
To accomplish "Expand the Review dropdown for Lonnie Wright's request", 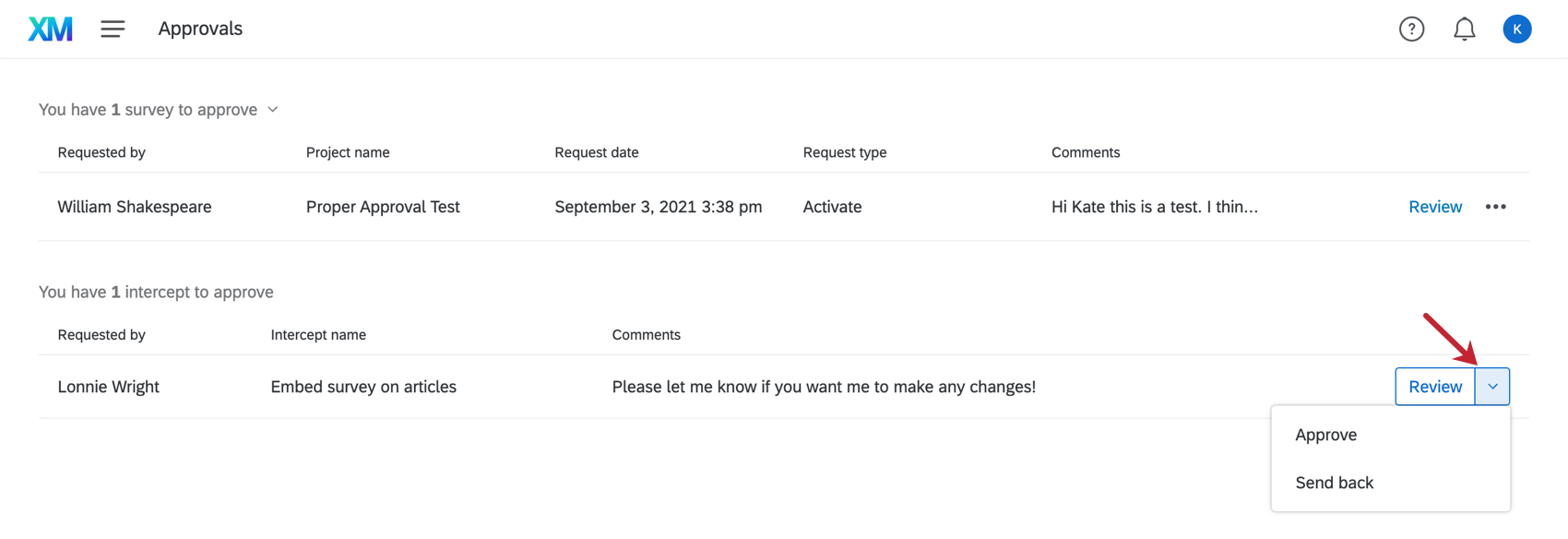I will (x=1494, y=387).
